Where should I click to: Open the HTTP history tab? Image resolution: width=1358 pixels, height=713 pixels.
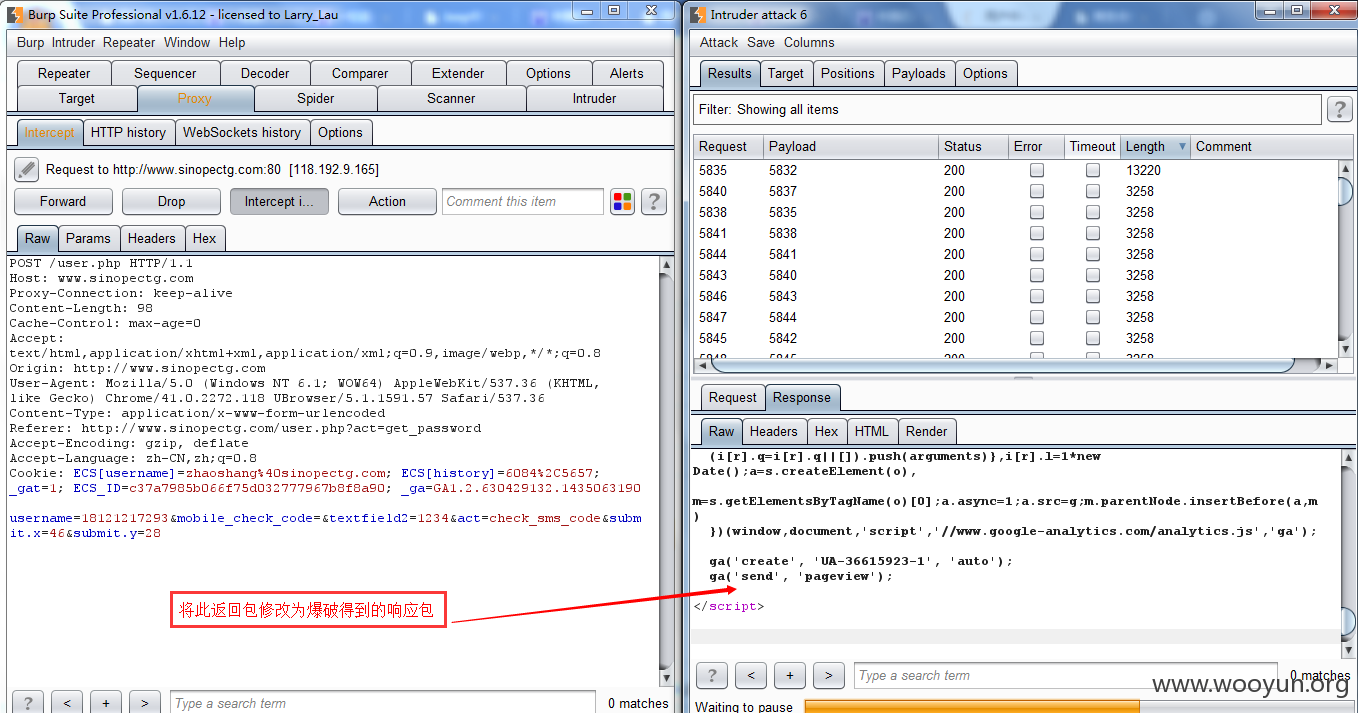[x=128, y=132]
